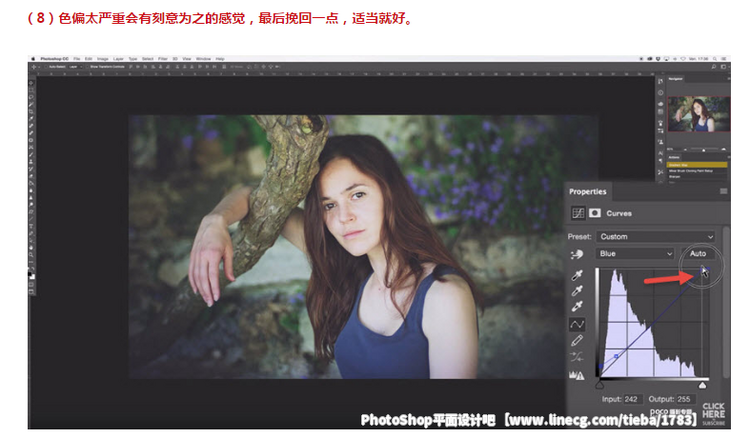Click the Navigator preview thumbnail
The width and height of the screenshot is (750, 438).
699,114
